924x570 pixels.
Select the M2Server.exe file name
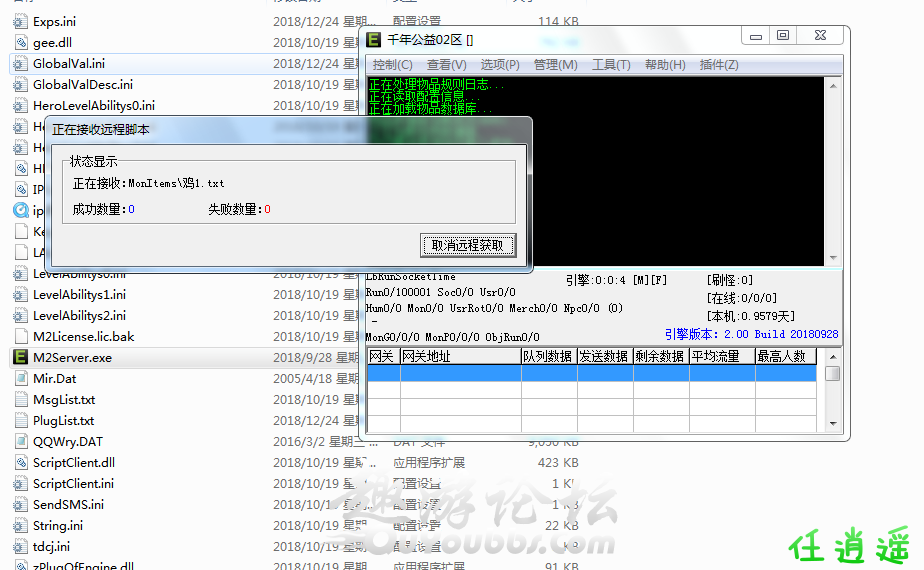pos(72,358)
